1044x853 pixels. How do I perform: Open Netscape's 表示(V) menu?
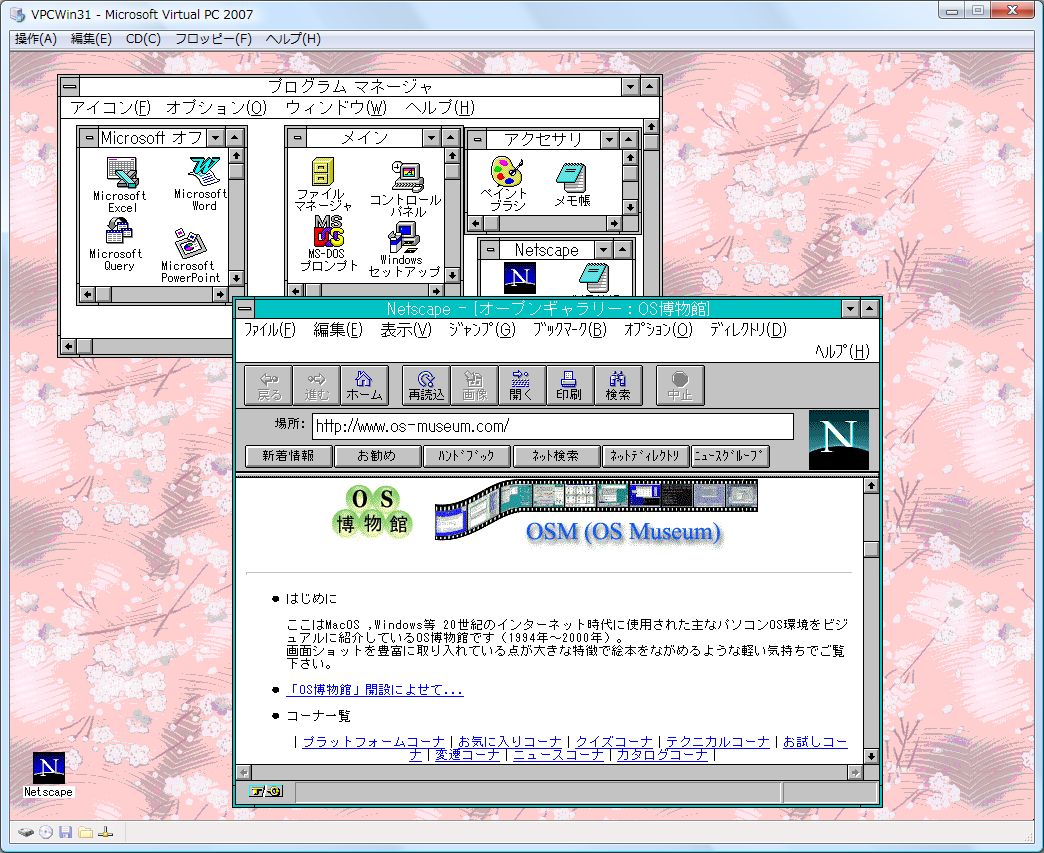pos(405,330)
